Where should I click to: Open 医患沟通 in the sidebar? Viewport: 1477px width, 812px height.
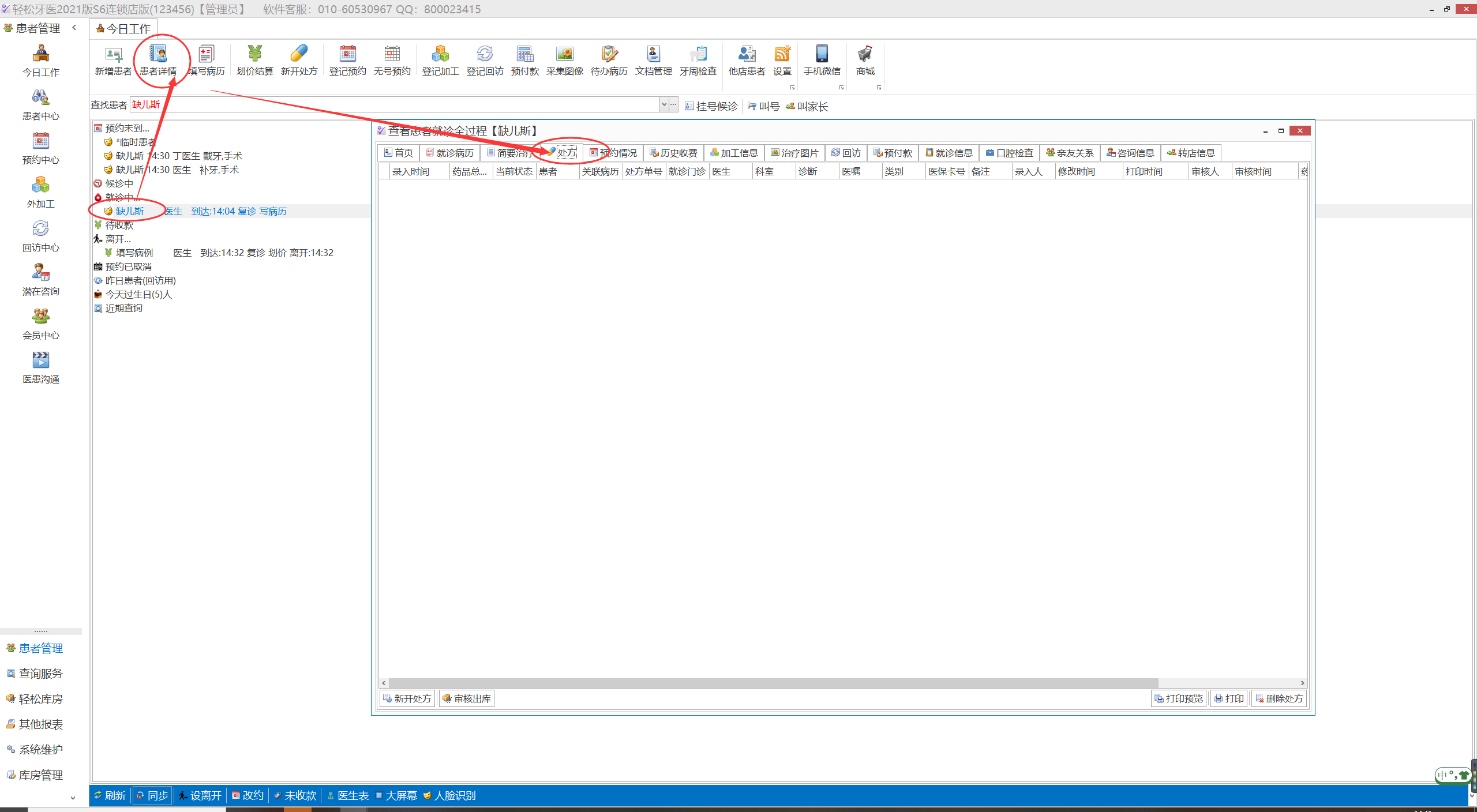point(40,367)
